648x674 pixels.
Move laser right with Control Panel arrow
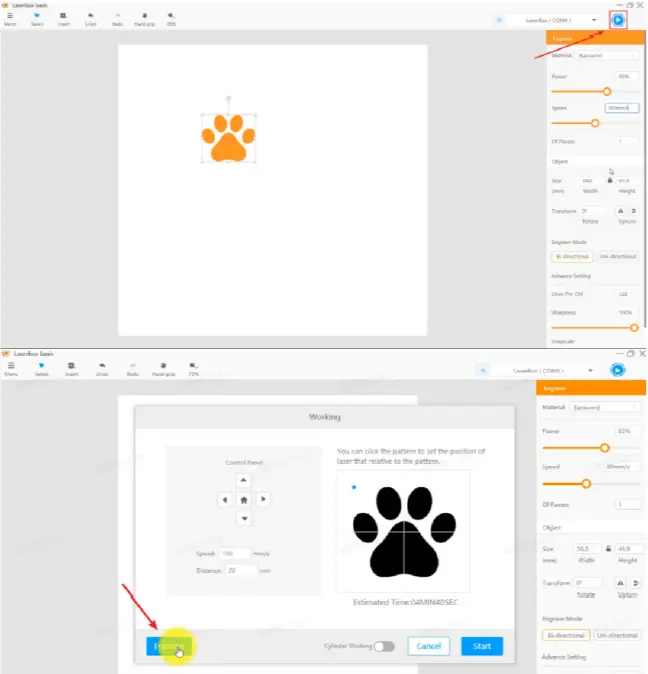(263, 499)
